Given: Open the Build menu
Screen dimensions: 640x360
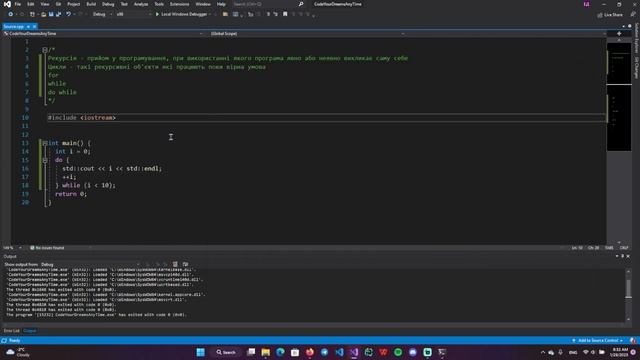Looking at the screenshot, I should pyautogui.click(x=91, y=4).
